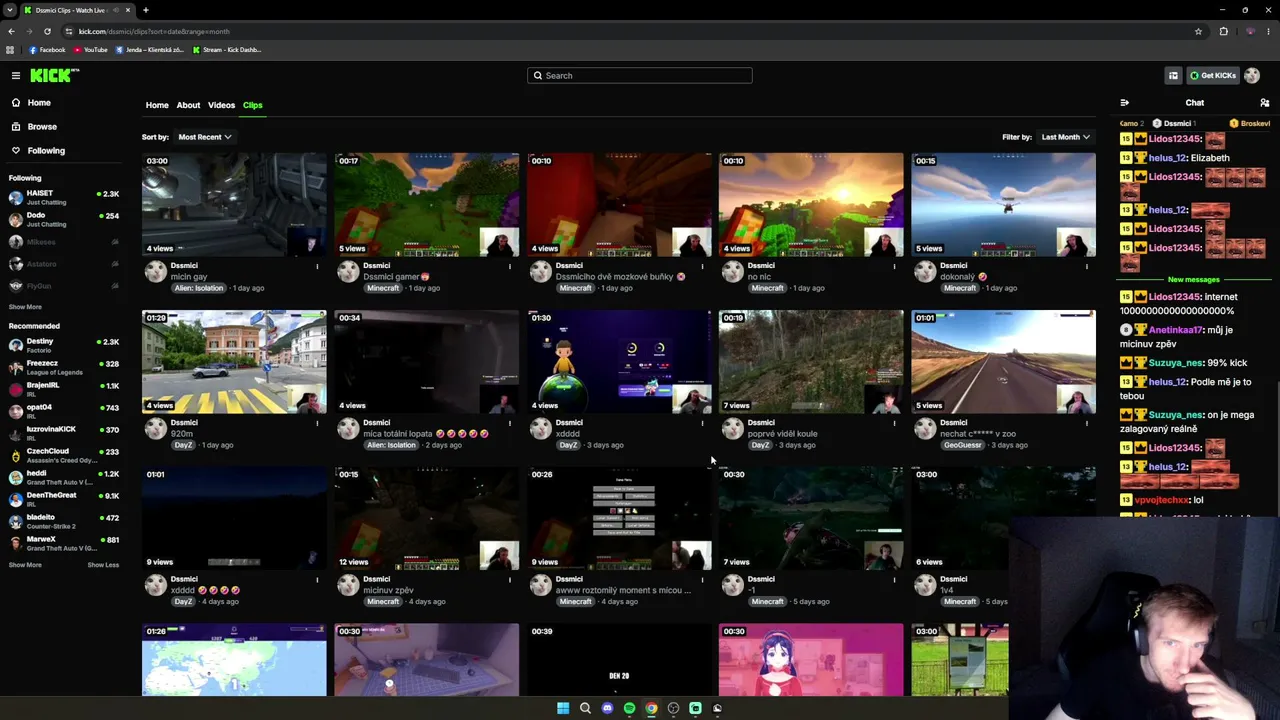
Task: Click username Anetinkaa17 in chat
Action: pos(1176,330)
